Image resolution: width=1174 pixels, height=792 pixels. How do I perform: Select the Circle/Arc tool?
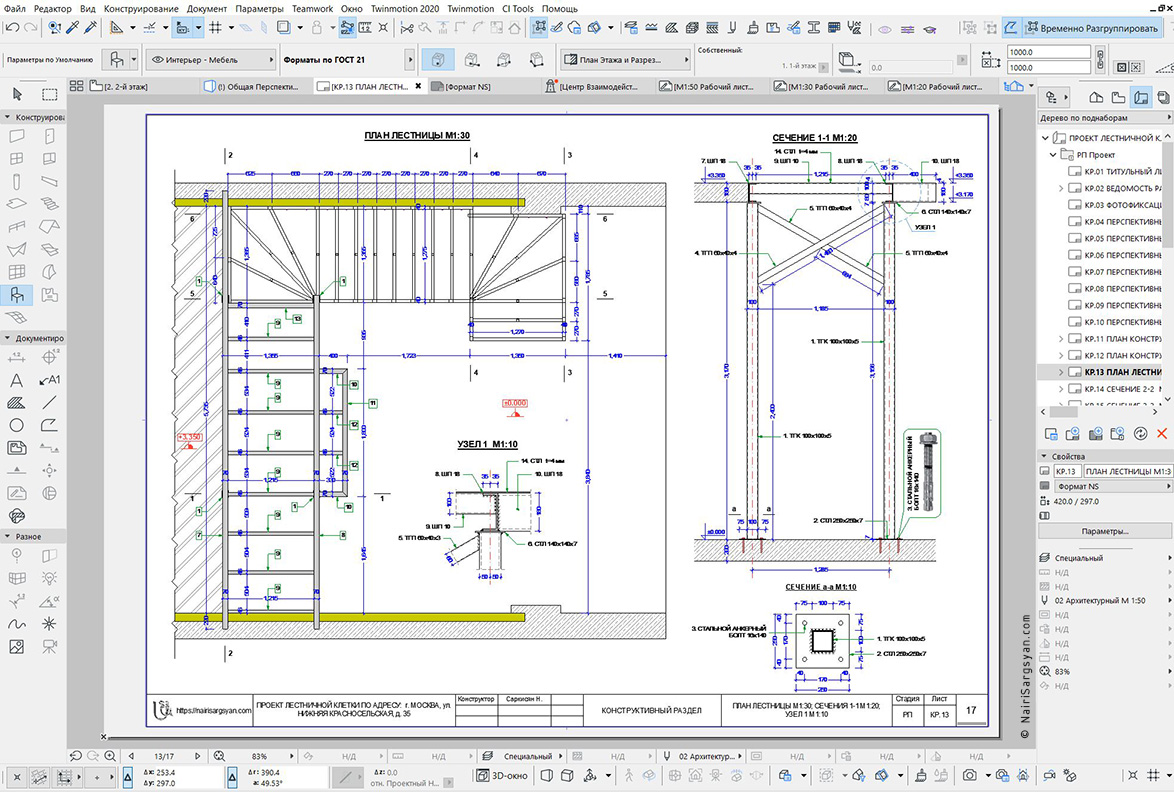point(16,425)
